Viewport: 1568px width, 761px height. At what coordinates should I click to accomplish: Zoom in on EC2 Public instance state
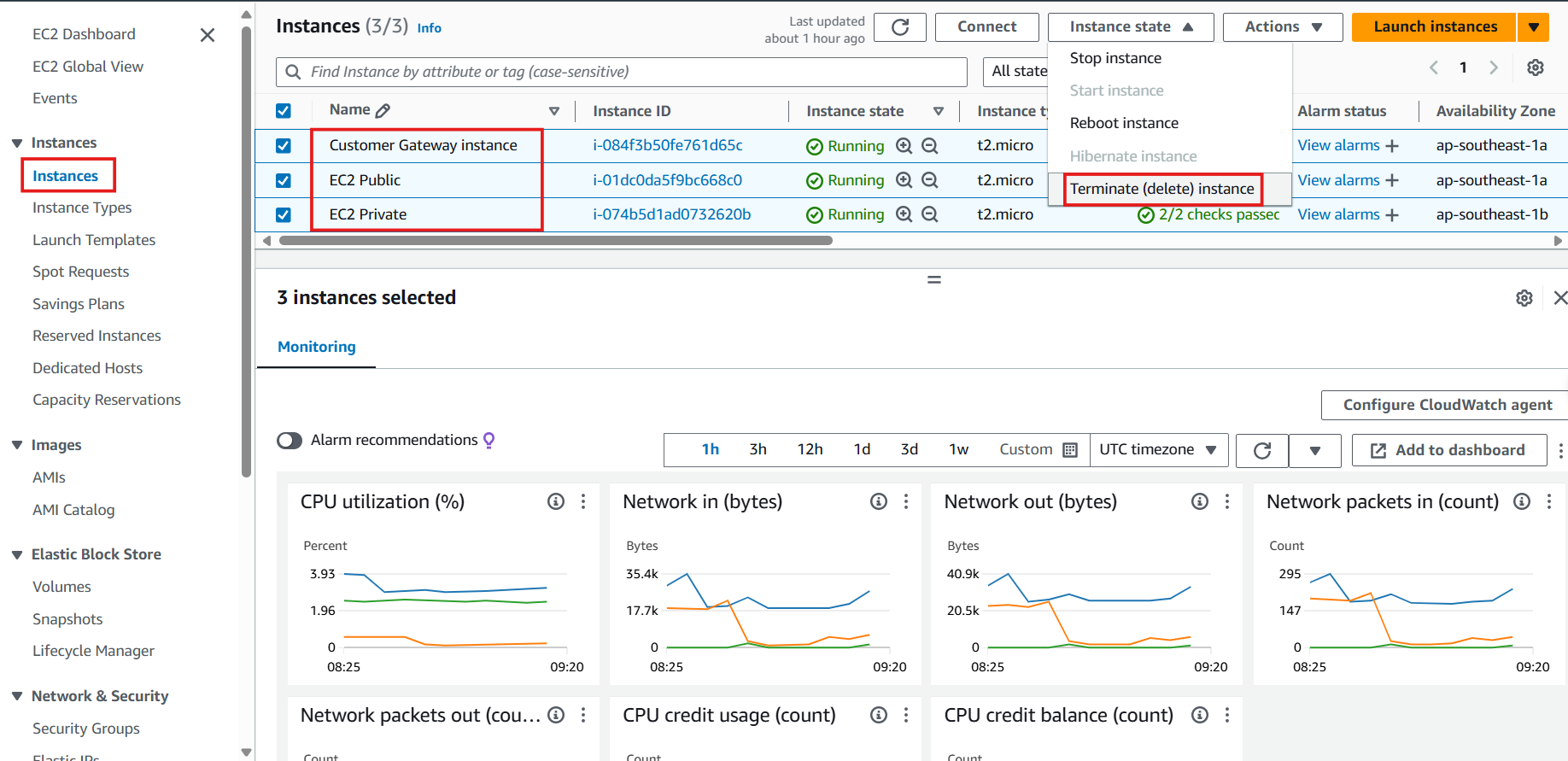[x=904, y=180]
